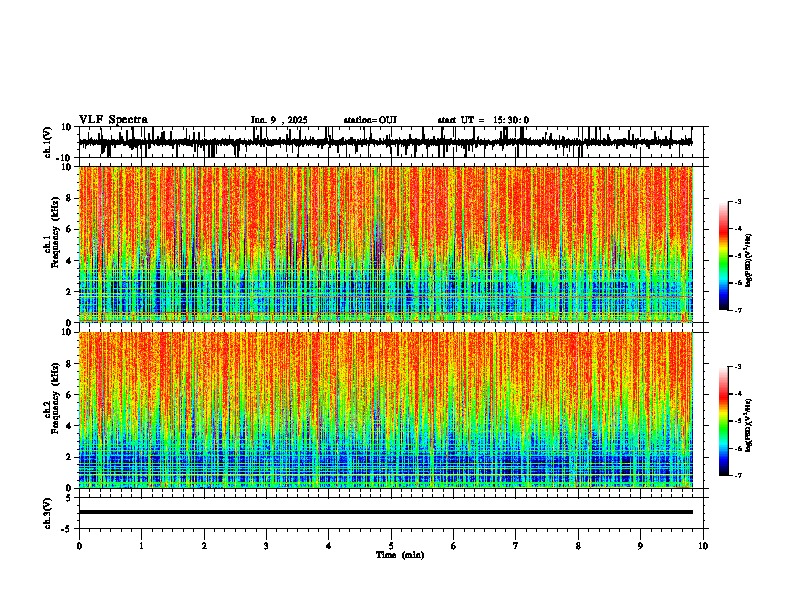792x612 pixels.
Task: Click the 8 kHz tick label on ch.1 spectrogram
Action: pyautogui.click(x=69, y=198)
